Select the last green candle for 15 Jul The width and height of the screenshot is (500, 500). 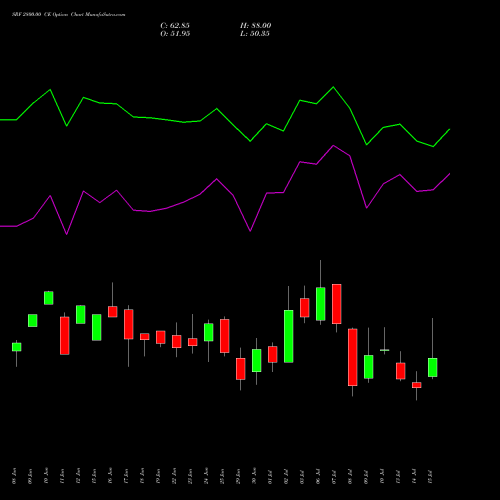tap(433, 367)
